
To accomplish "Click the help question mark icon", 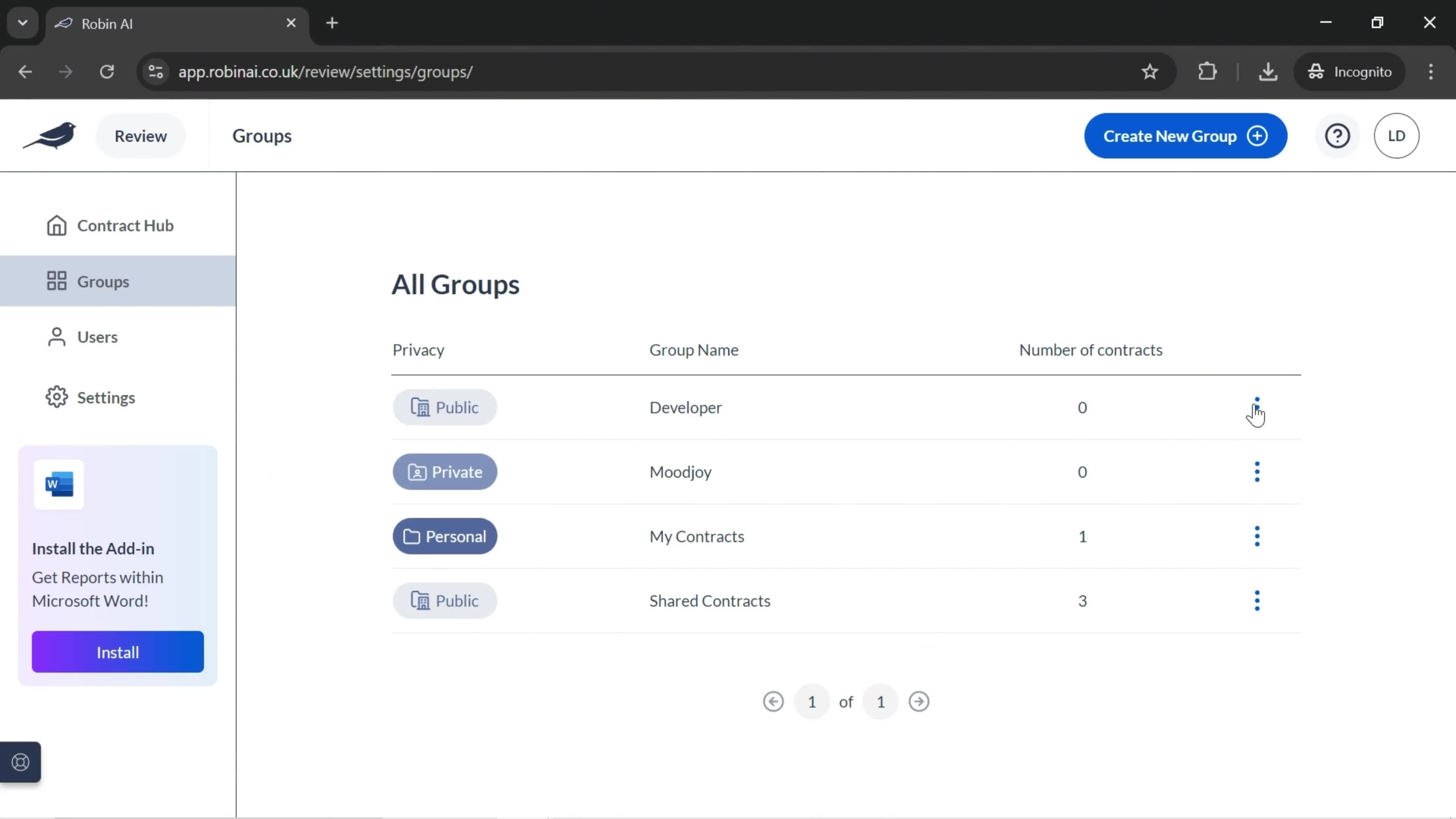I will 1338,135.
